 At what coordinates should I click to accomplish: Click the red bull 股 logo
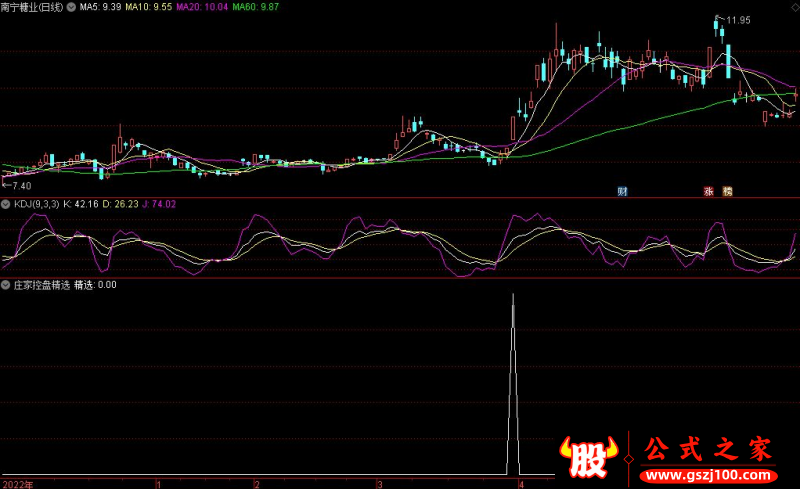590,459
